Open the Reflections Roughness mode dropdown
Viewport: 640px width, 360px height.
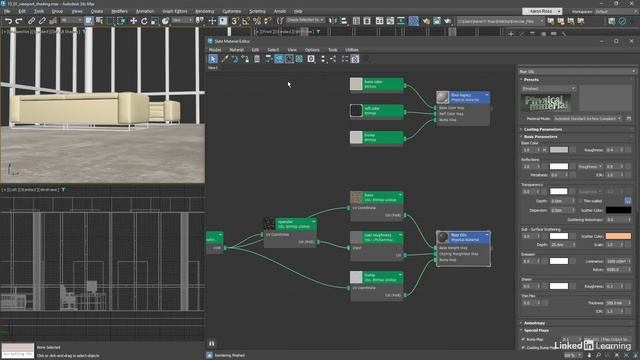[590, 166]
